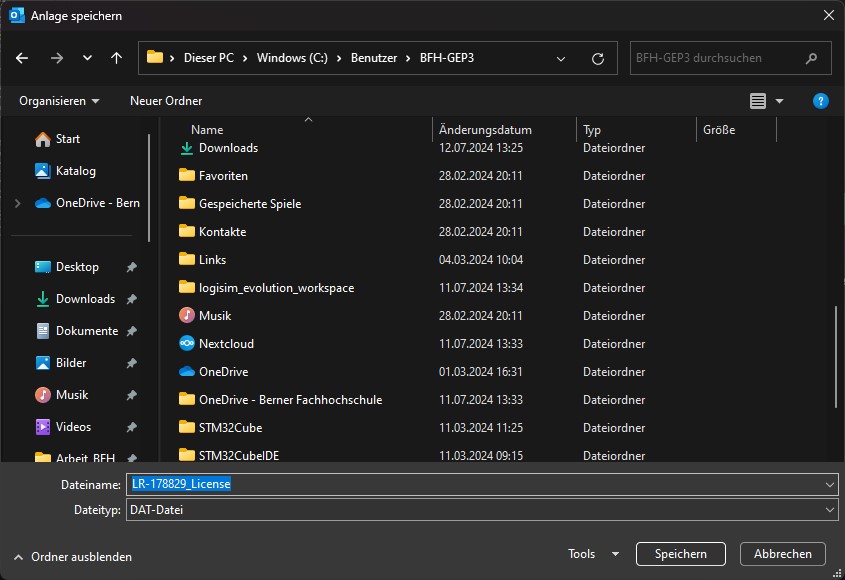Click the Dateiname input field
Screen dimensions: 845x580
coord(482,484)
